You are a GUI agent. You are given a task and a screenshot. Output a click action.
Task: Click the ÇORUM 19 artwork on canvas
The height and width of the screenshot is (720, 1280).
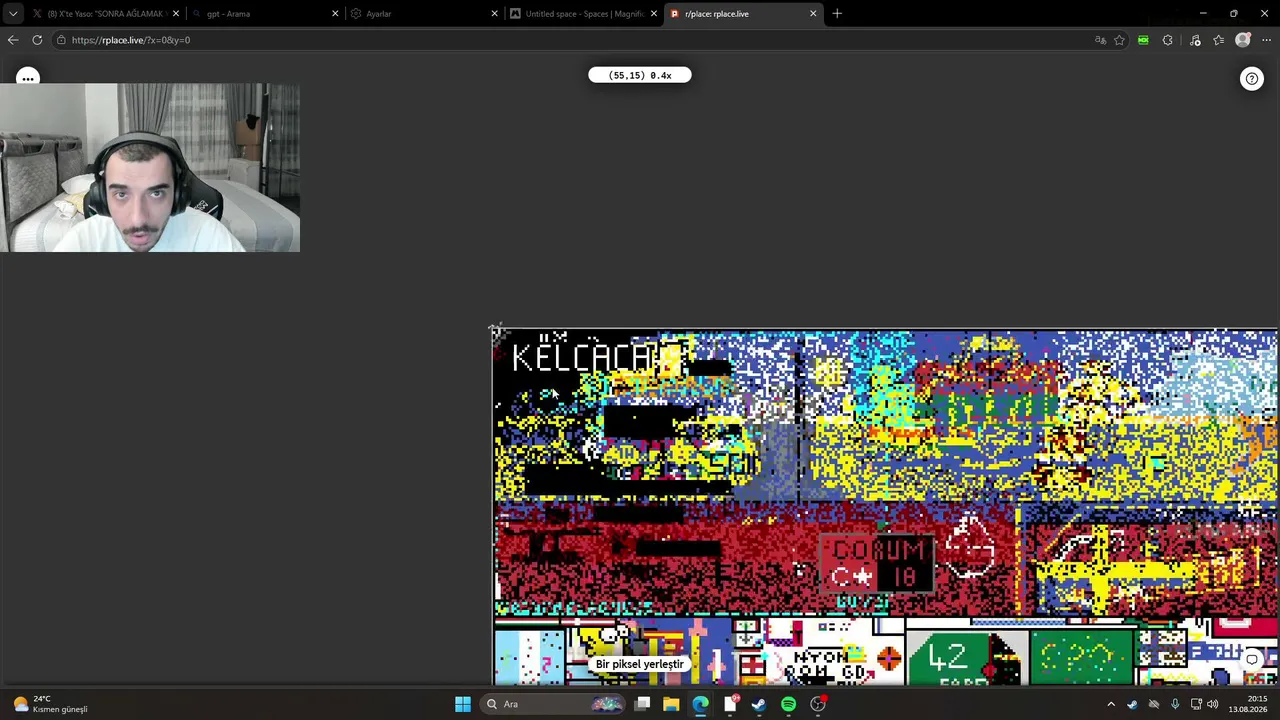[x=877, y=563]
